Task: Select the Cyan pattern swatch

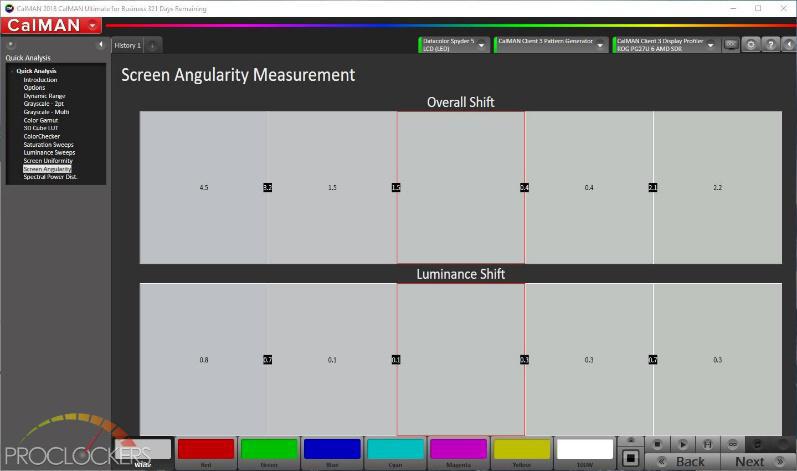Action: 395,453
